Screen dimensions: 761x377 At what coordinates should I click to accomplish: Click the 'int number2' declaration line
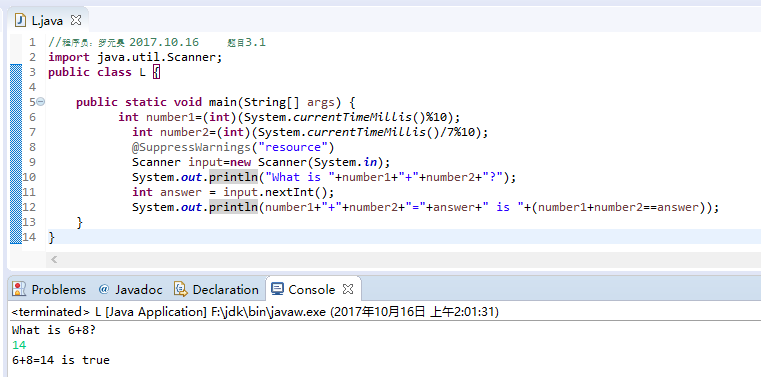click(x=310, y=132)
